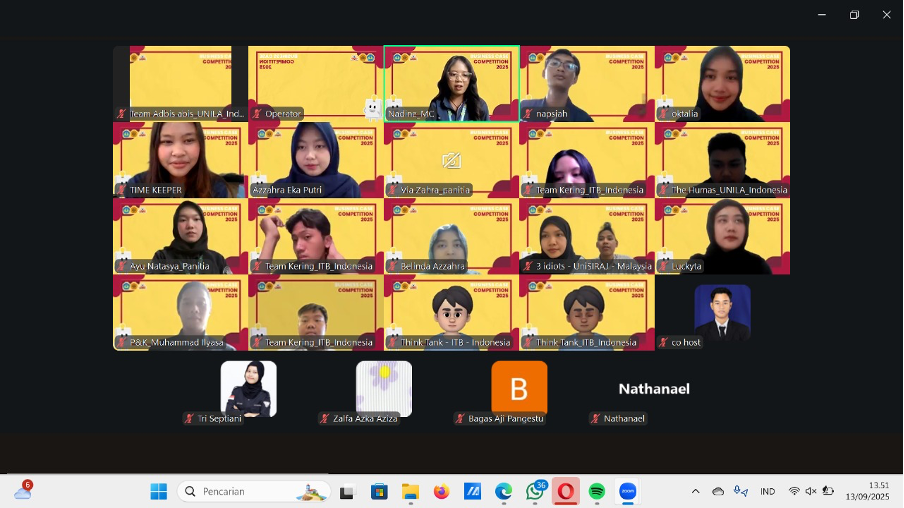
Task: Open File Explorer folder icon
Action: (x=410, y=491)
